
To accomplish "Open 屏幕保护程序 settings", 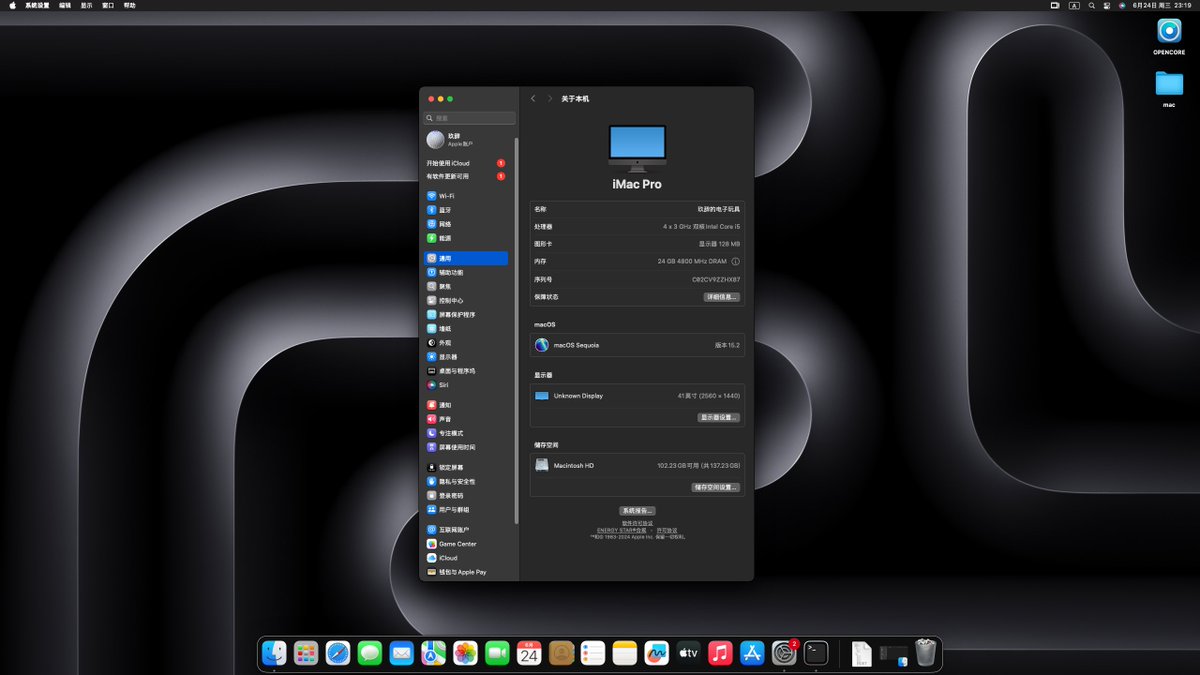I will 466,314.
